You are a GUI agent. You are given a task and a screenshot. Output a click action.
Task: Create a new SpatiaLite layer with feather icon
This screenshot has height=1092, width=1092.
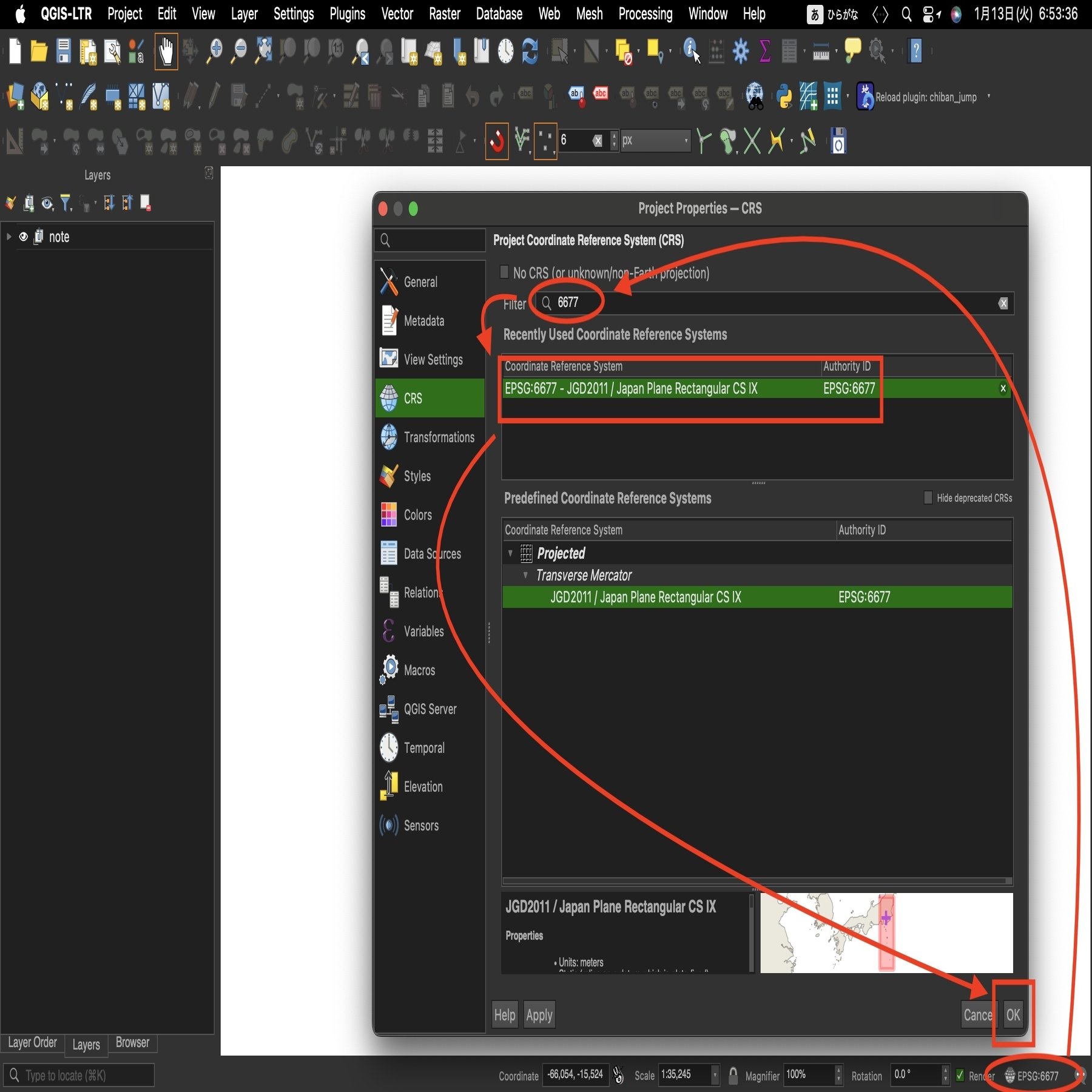[x=89, y=96]
